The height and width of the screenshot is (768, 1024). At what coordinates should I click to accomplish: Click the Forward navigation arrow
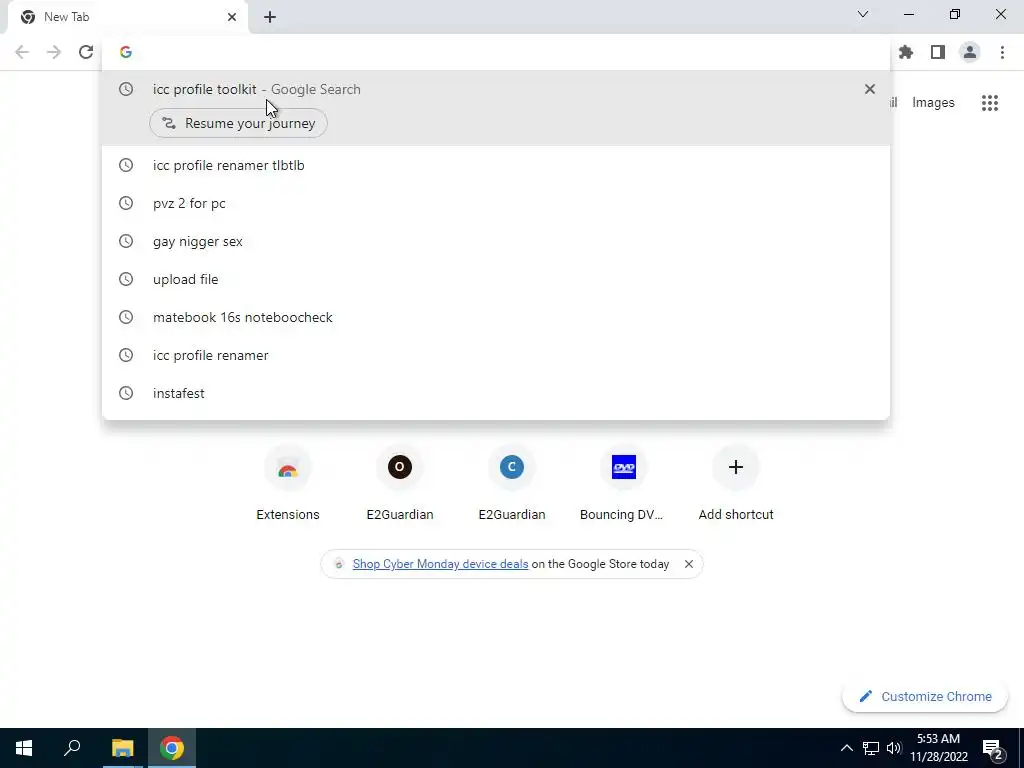(54, 52)
